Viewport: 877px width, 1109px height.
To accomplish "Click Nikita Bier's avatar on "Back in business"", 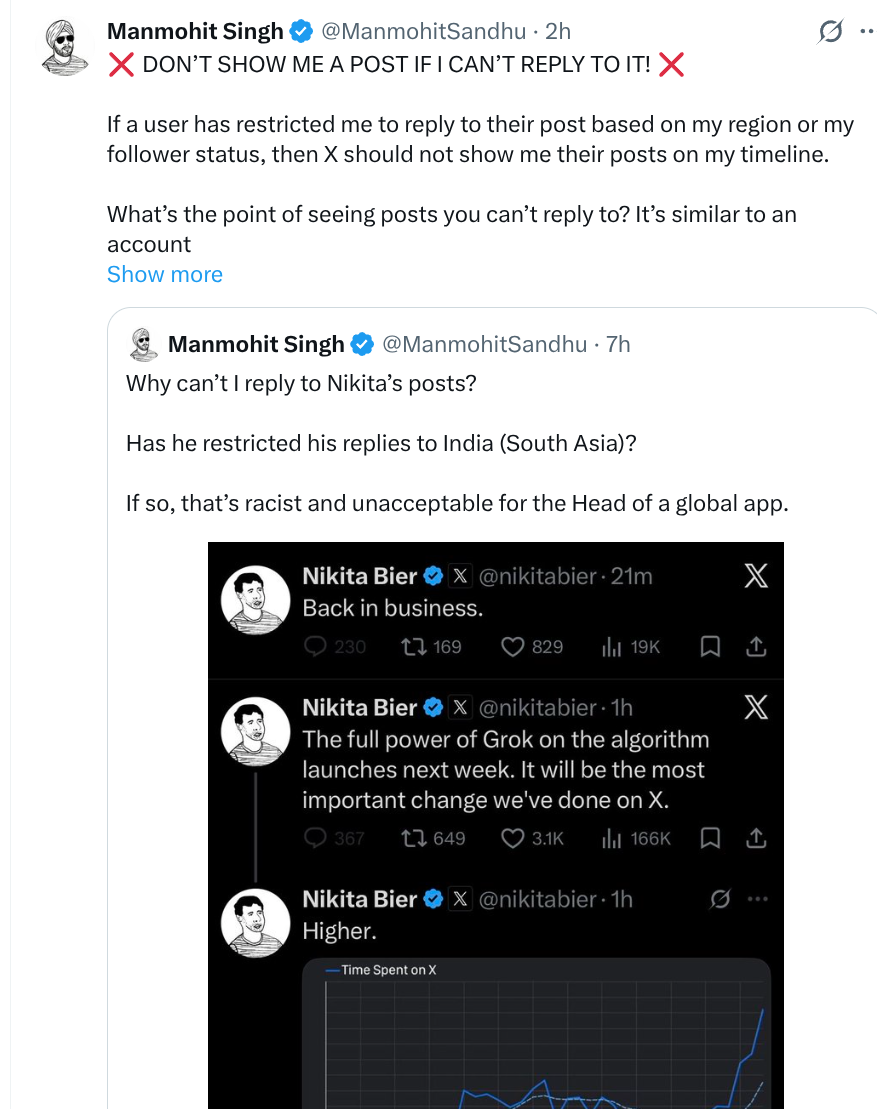I will (255, 600).
